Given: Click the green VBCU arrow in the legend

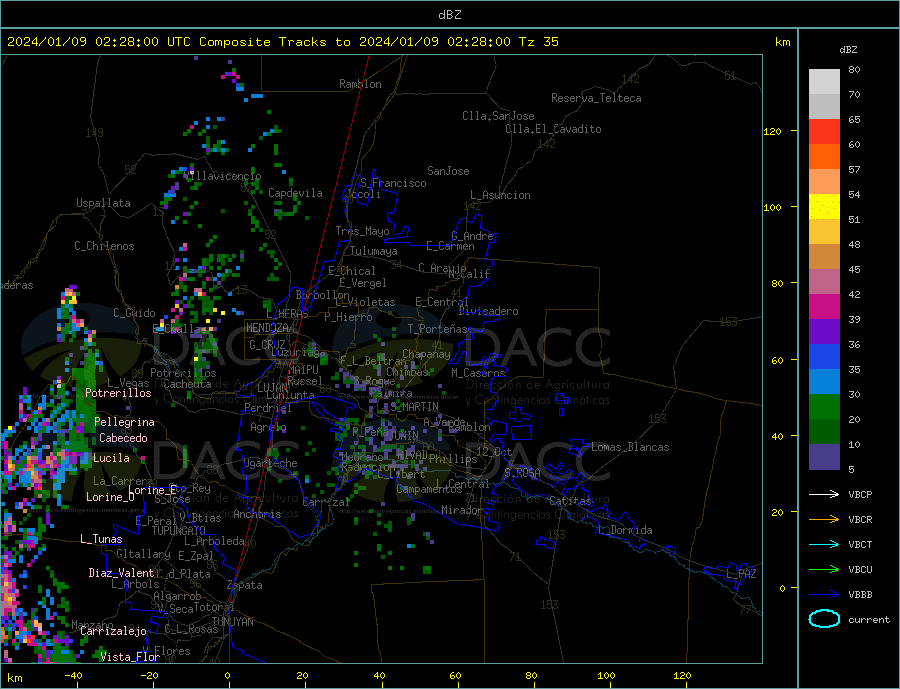Looking at the screenshot, I should click(x=824, y=570).
